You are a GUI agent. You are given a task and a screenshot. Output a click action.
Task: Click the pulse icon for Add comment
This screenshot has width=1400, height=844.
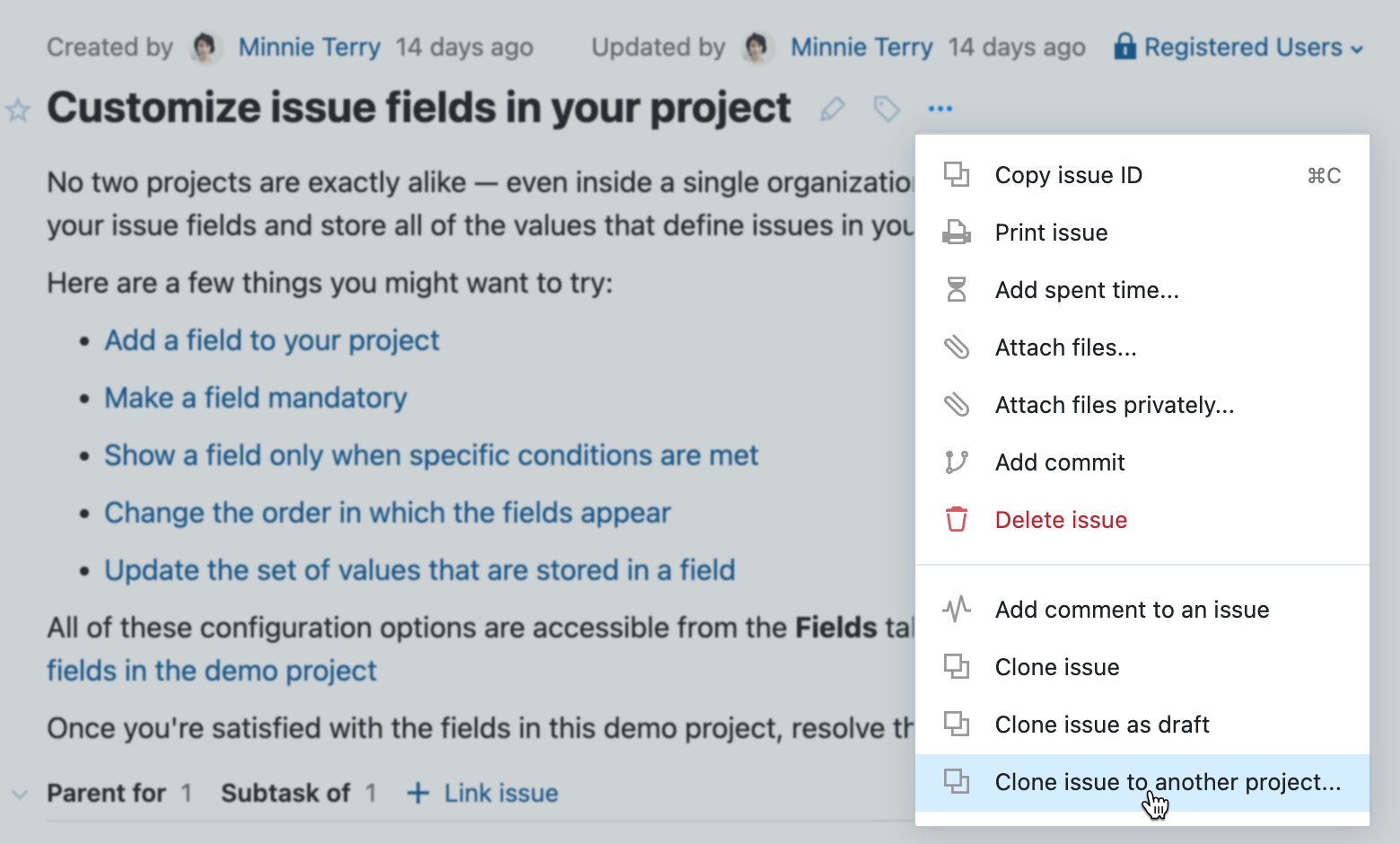(x=956, y=610)
